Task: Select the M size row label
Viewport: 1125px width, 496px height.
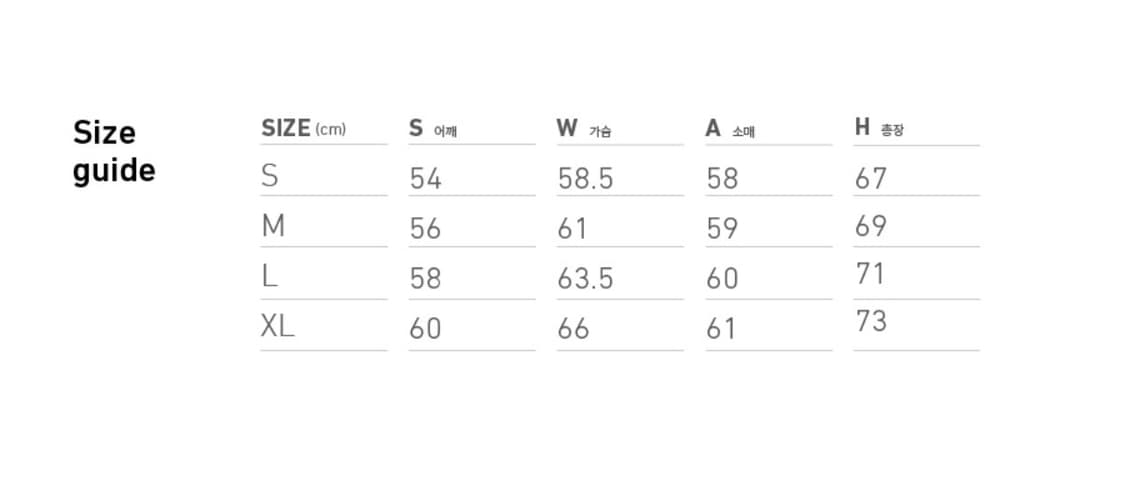Action: click(273, 227)
